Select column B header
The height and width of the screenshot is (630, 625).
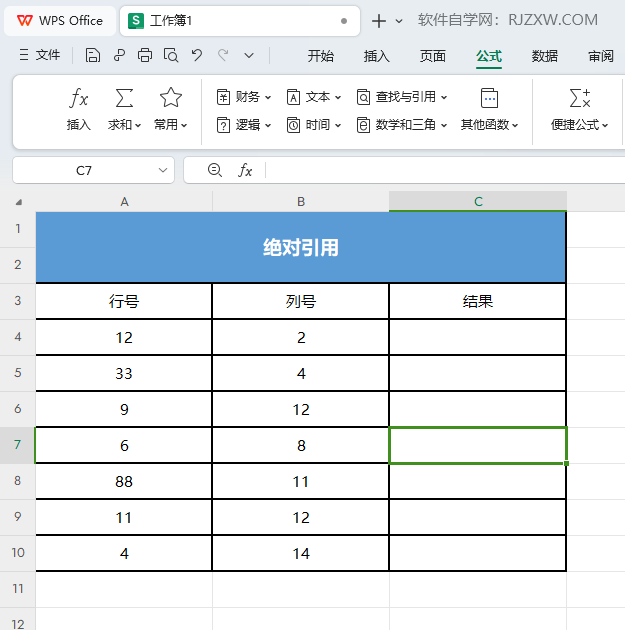click(301, 201)
